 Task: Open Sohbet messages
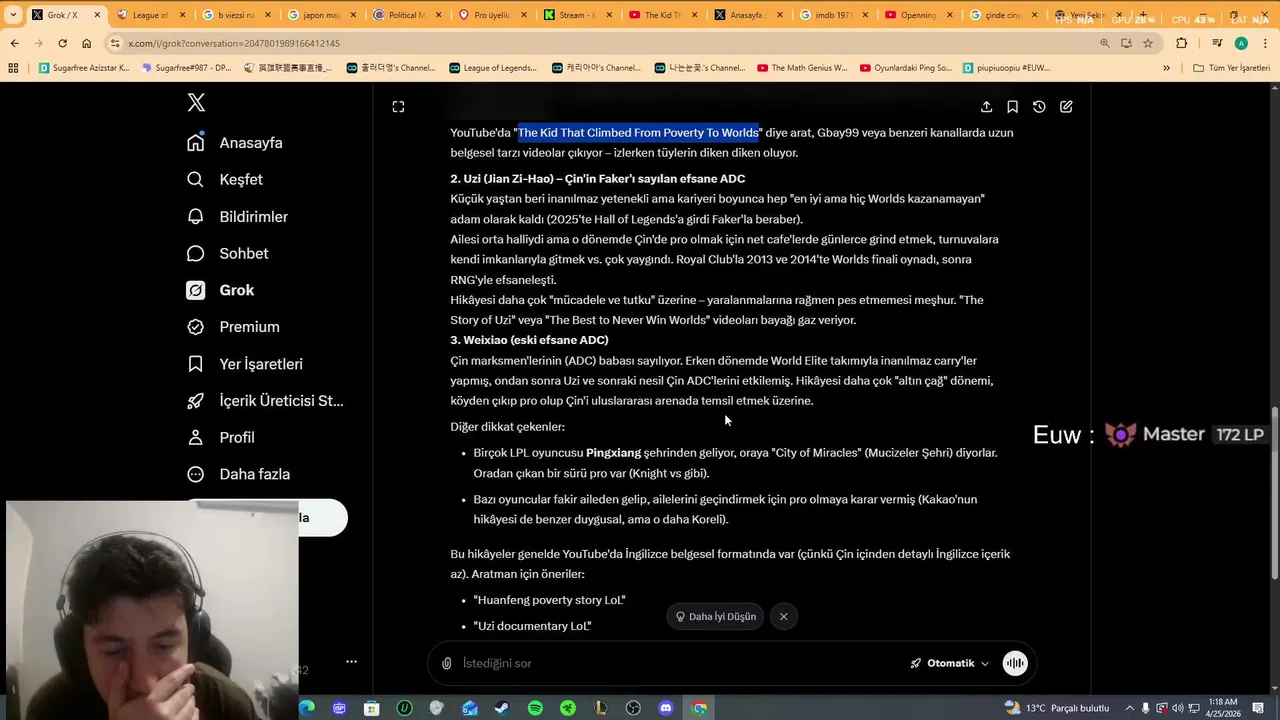(x=228, y=254)
